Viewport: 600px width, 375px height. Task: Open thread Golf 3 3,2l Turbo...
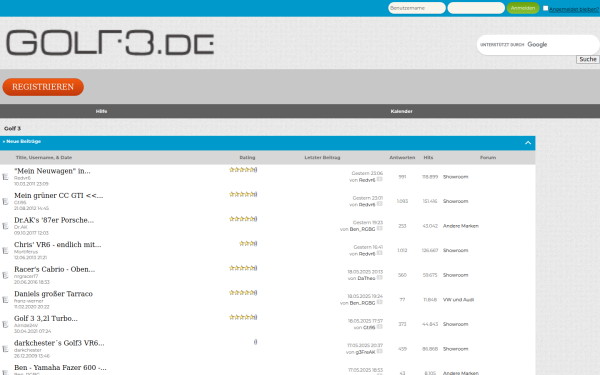pyautogui.click(x=46, y=318)
